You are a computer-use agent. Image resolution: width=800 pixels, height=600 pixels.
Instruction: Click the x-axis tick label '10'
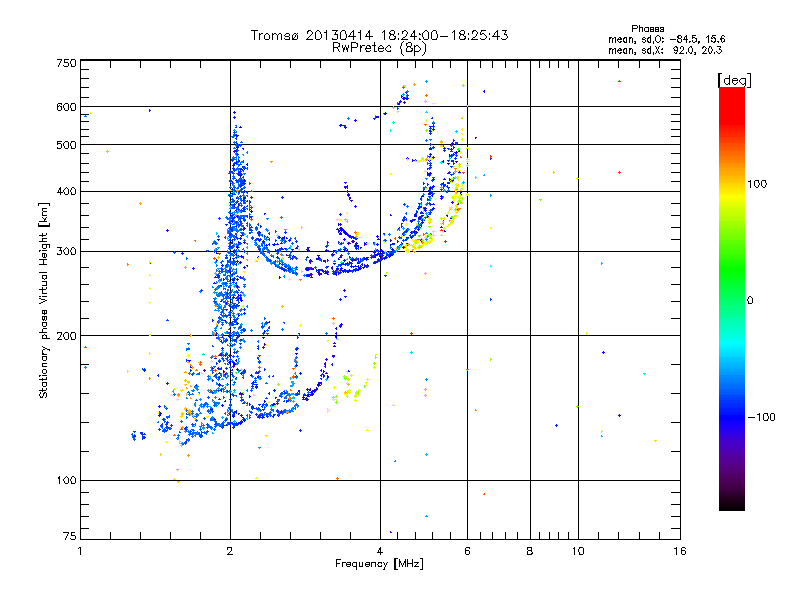point(578,551)
